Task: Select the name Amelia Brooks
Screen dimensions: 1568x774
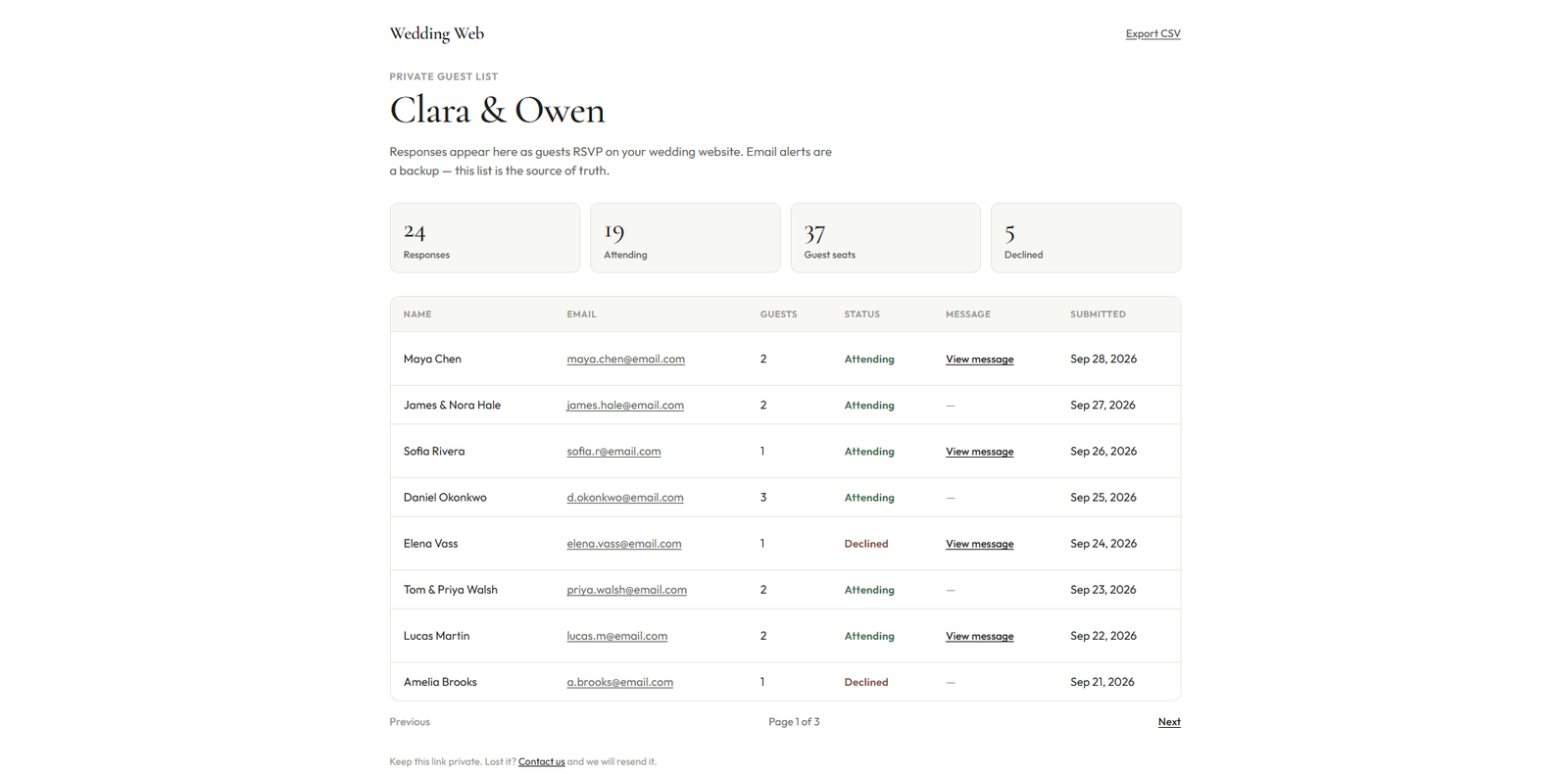Action: (x=440, y=681)
